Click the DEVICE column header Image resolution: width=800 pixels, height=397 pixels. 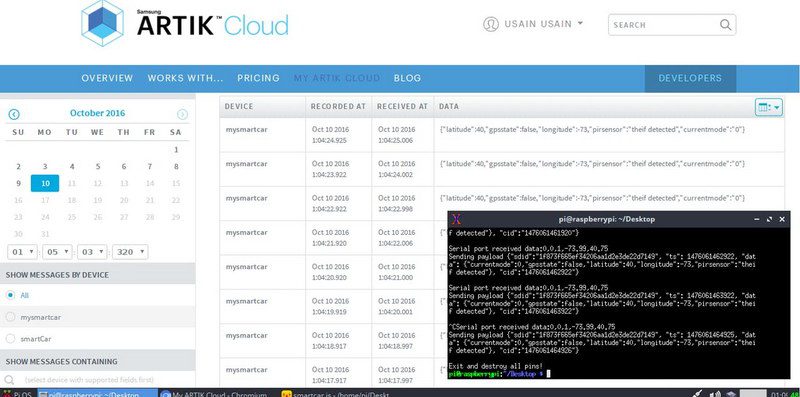239,107
